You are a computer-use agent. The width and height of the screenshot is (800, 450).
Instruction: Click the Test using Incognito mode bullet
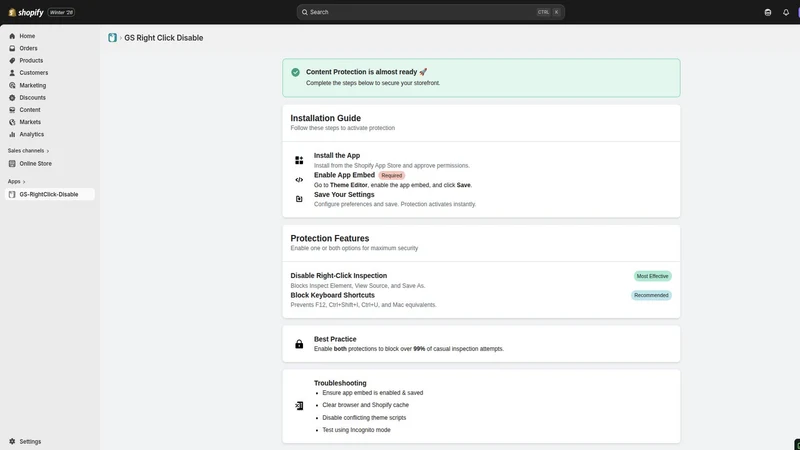click(x=356, y=430)
